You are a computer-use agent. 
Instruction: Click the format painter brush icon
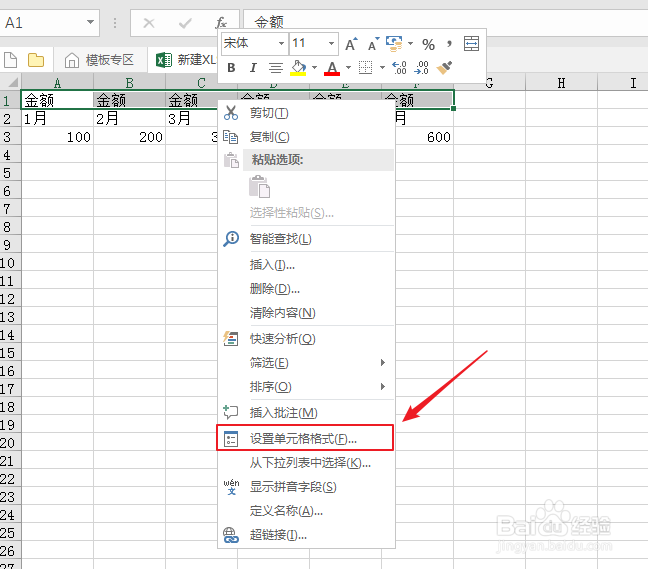[444, 67]
